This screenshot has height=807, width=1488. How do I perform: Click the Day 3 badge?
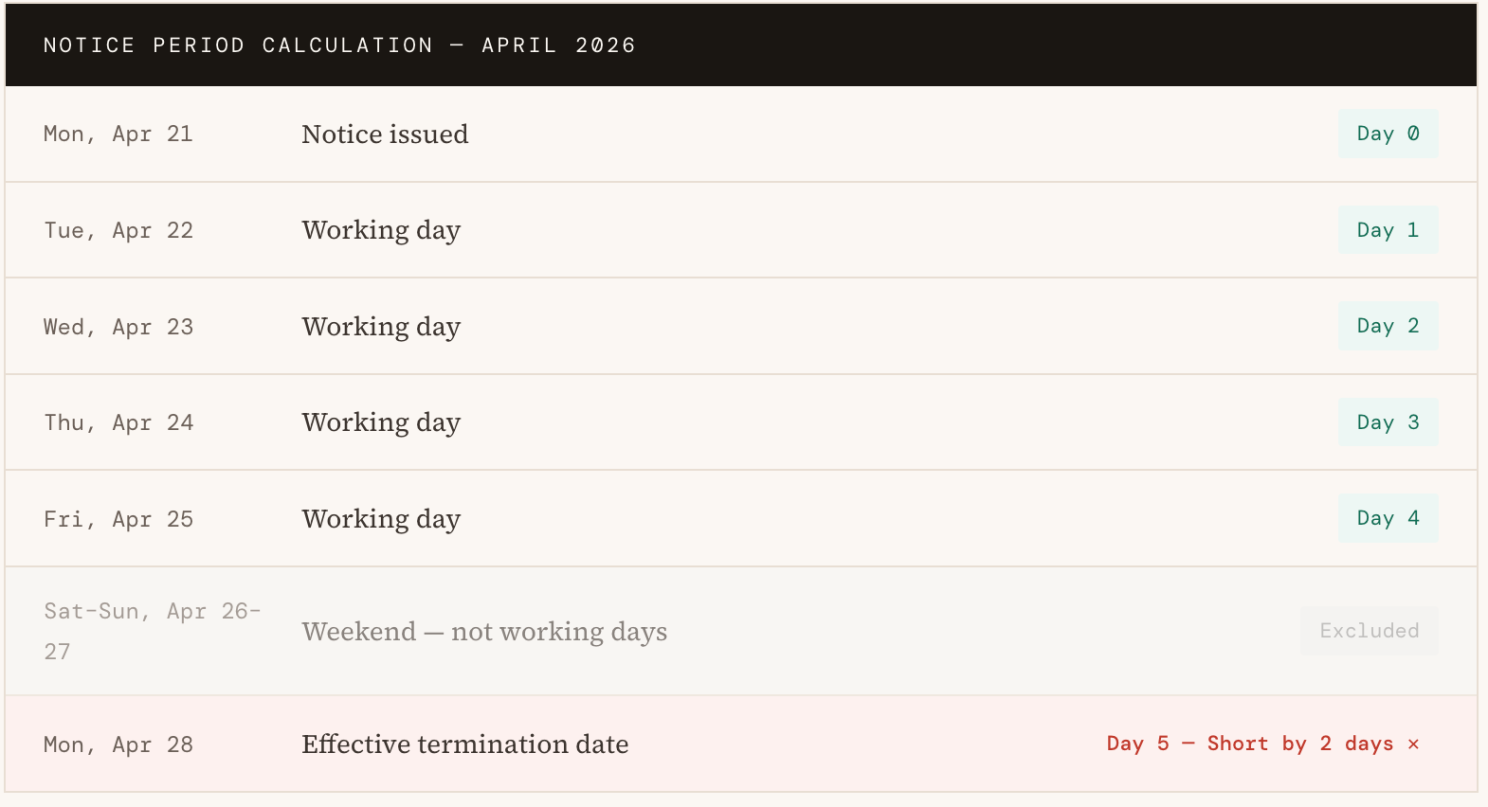[1388, 422]
